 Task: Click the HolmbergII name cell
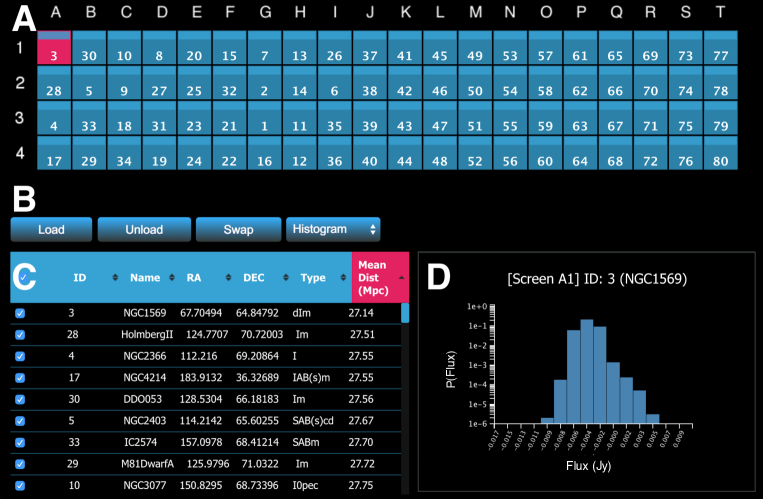tap(147, 334)
